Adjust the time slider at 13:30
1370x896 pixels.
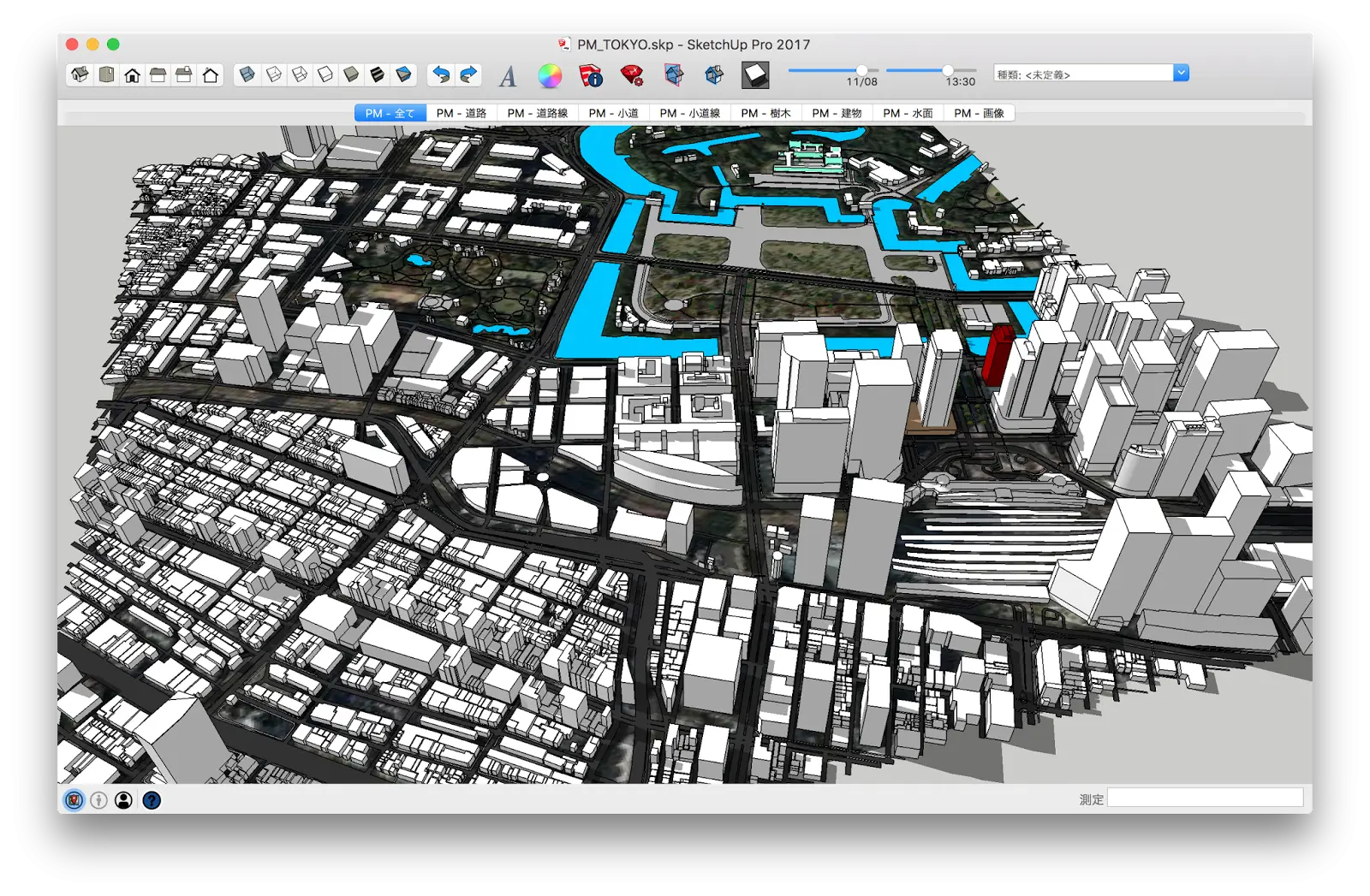[x=948, y=70]
